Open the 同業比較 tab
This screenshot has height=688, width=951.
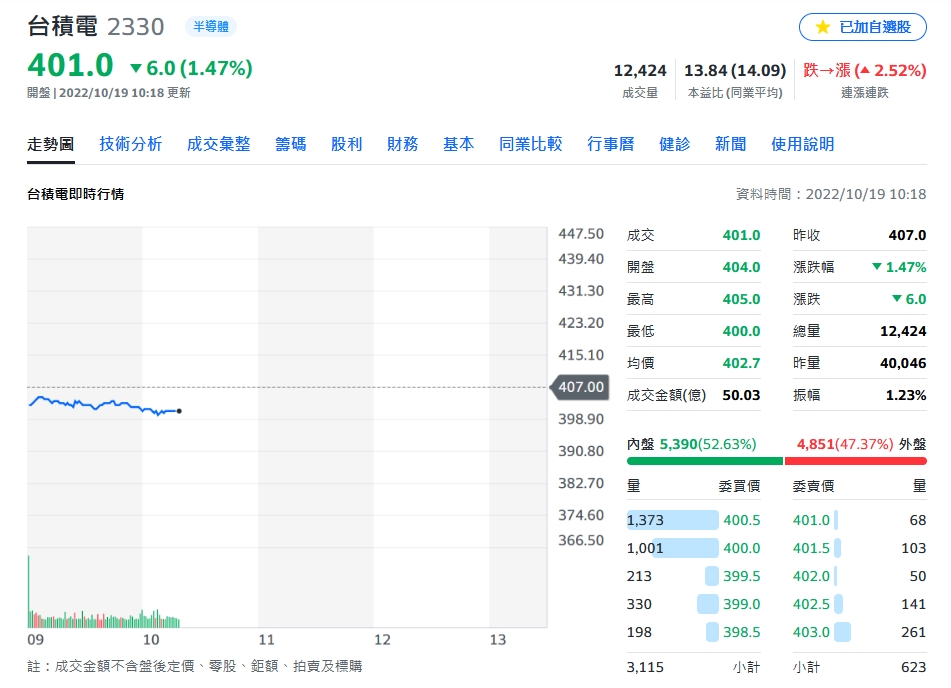[531, 144]
